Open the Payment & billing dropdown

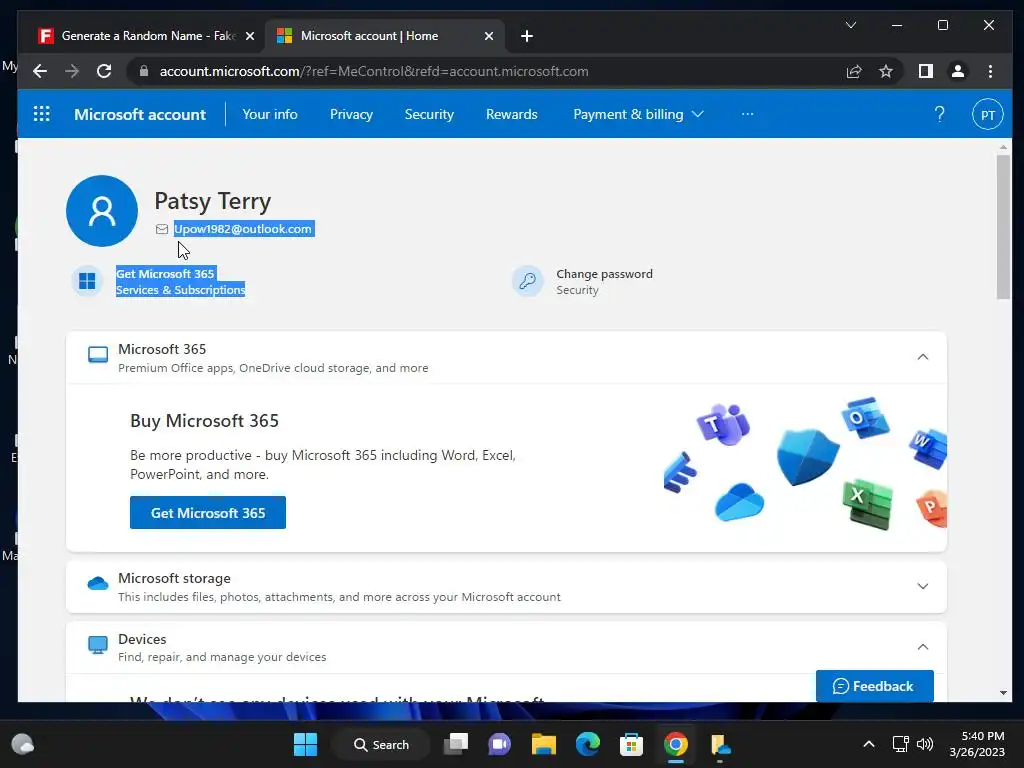pos(638,114)
